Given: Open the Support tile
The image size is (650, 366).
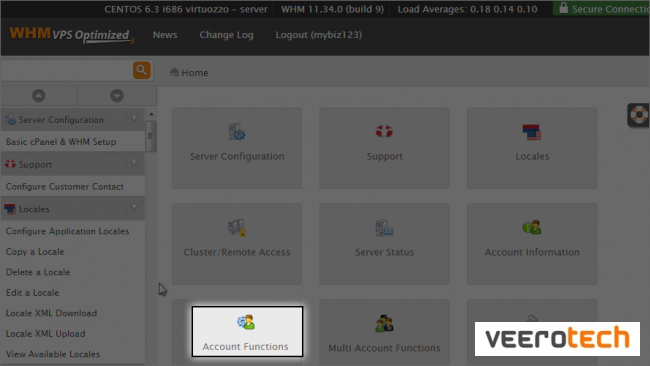Looking at the screenshot, I should coord(384,148).
